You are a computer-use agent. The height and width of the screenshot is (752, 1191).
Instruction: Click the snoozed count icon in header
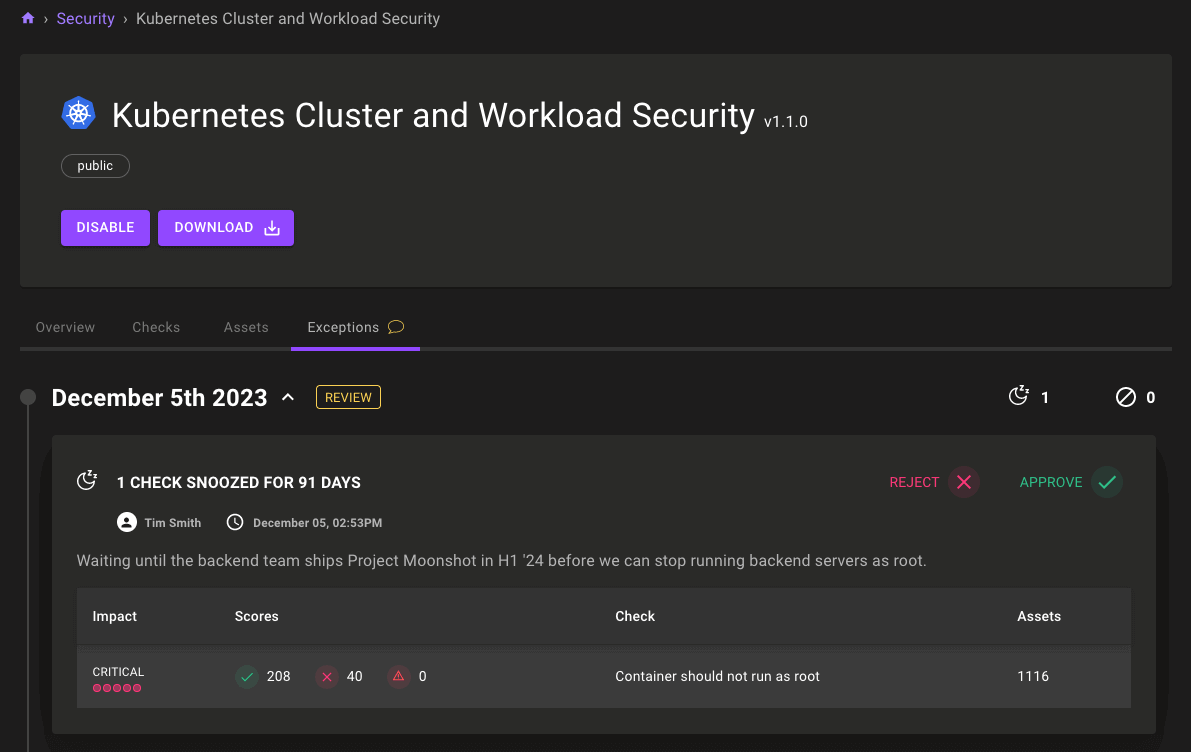pos(1018,397)
